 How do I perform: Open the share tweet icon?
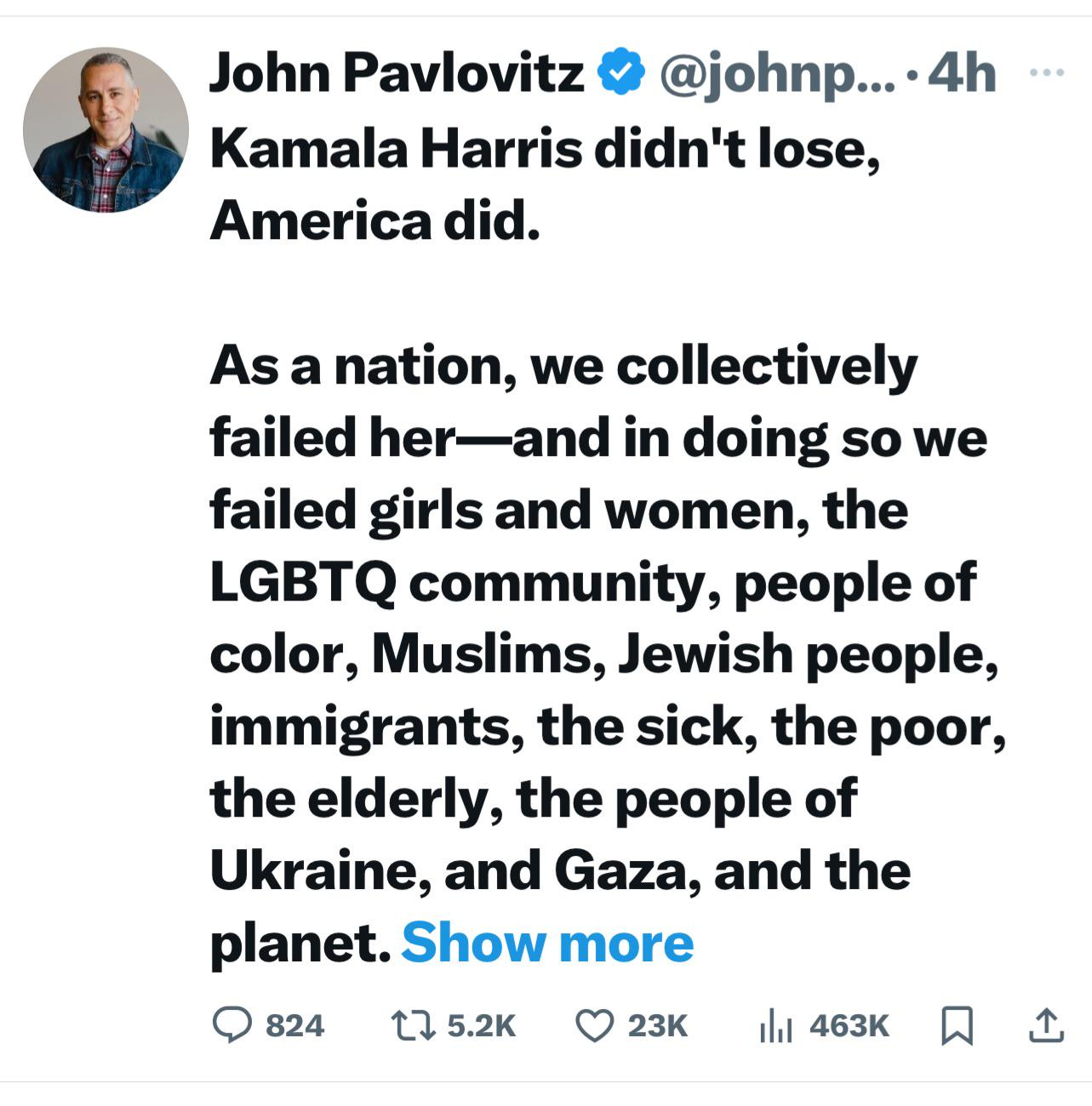(1046, 1025)
